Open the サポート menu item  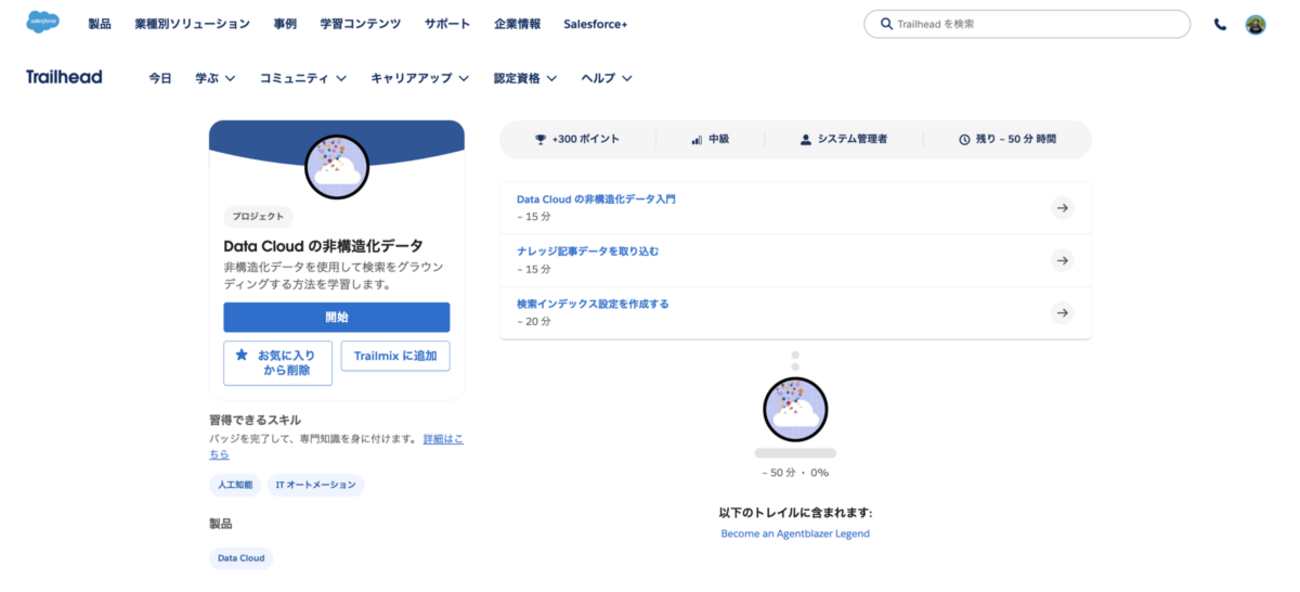click(447, 24)
